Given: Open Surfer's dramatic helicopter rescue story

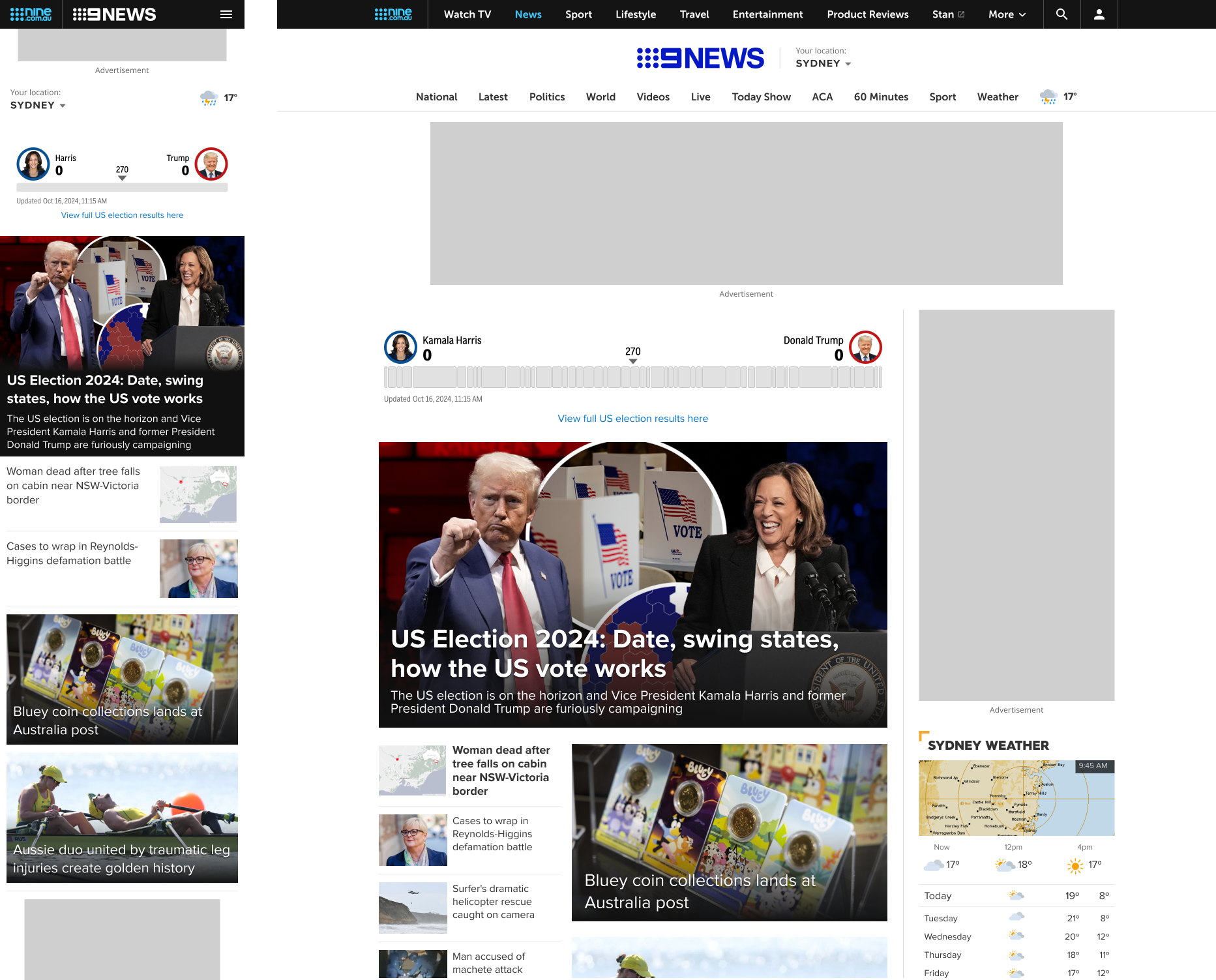Looking at the screenshot, I should click(494, 902).
